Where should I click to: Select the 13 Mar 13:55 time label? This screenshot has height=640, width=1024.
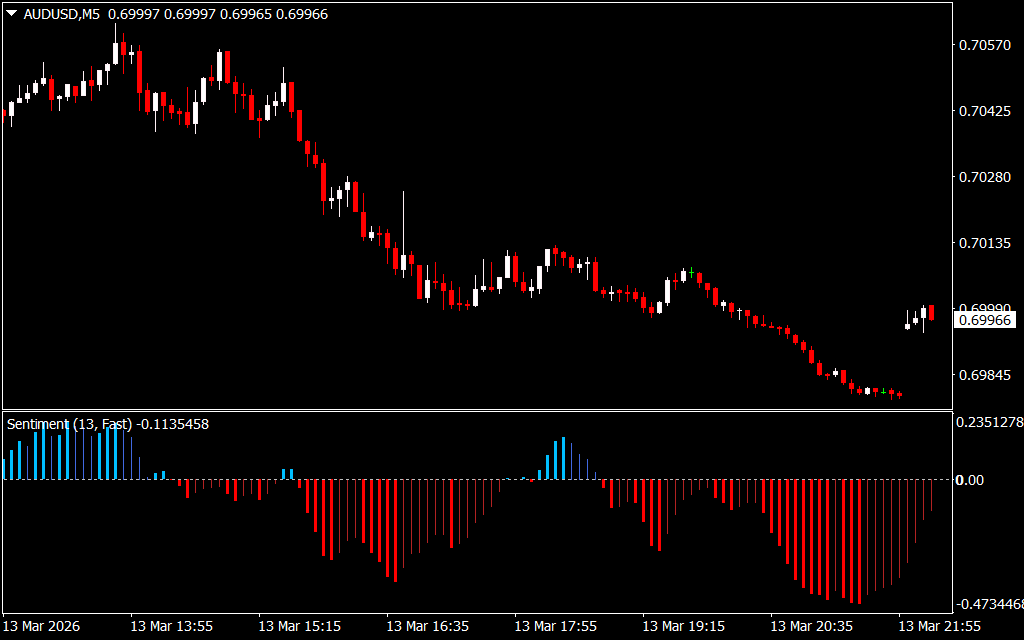(171, 626)
